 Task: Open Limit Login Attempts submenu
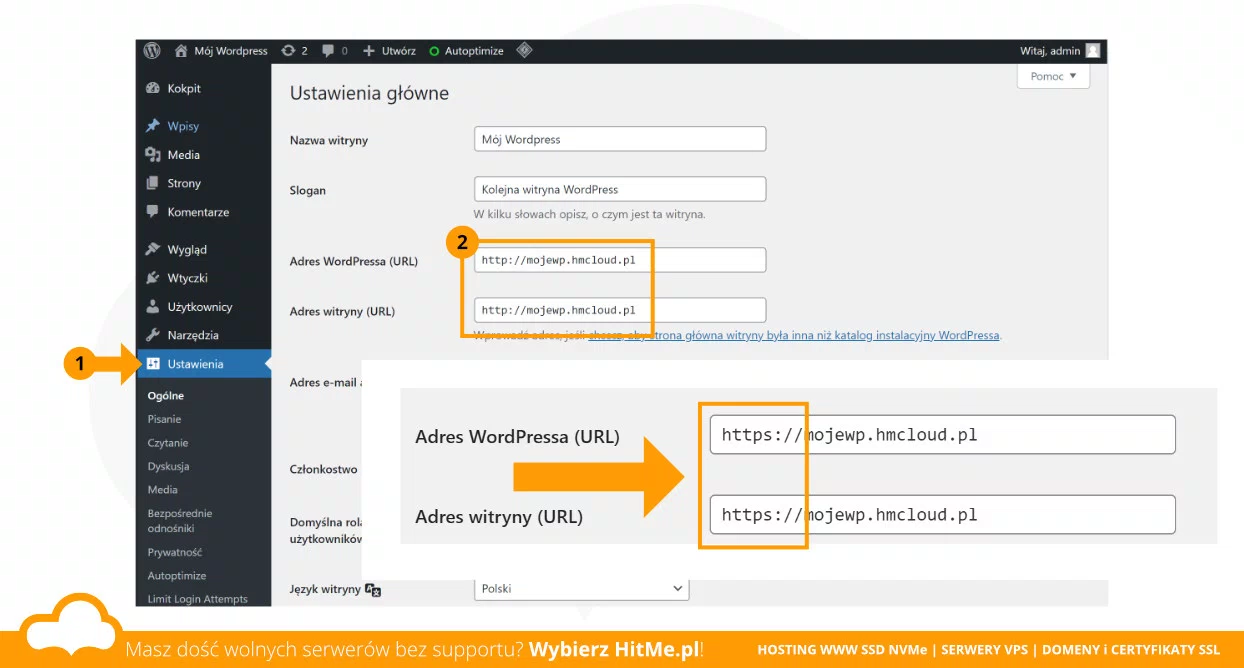(197, 599)
